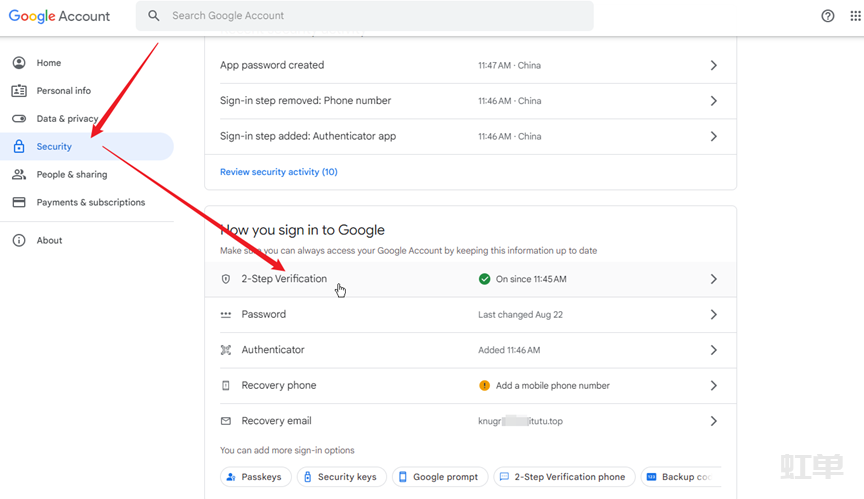Click the People & sharing icon

pos(19,175)
